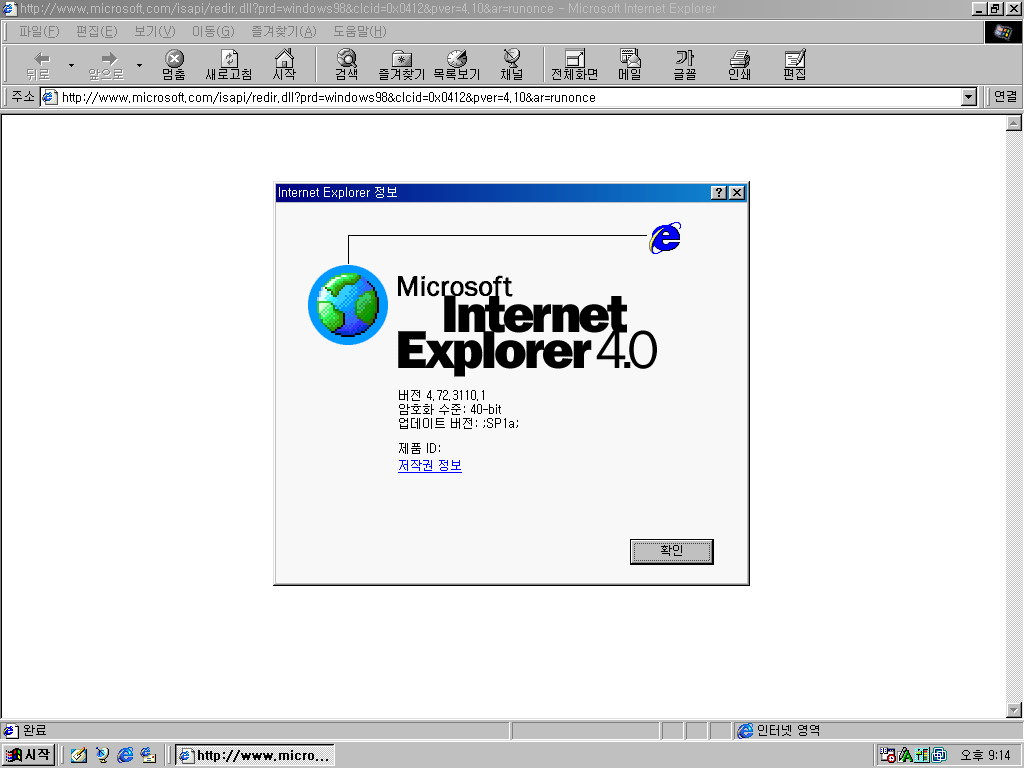1024x768 pixels.
Task: Click the 확인 button in the dialog
Action: 671,551
